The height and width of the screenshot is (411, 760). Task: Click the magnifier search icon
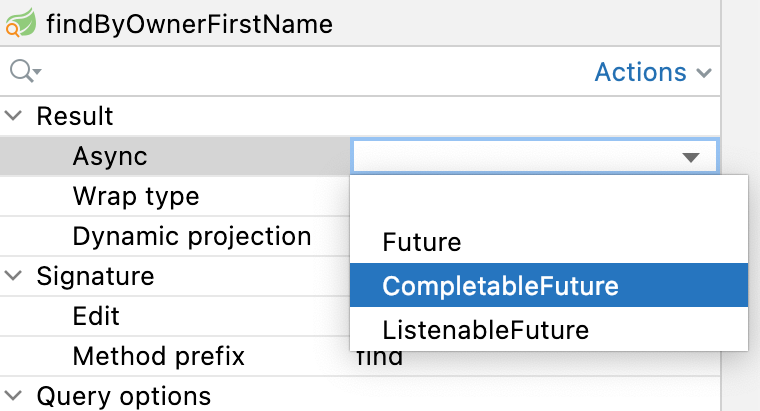[21, 72]
